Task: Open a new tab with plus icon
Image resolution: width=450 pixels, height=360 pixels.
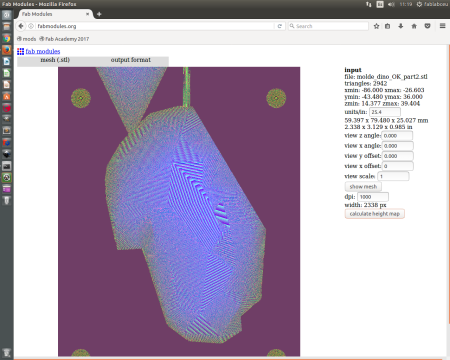Action: pos(99,14)
